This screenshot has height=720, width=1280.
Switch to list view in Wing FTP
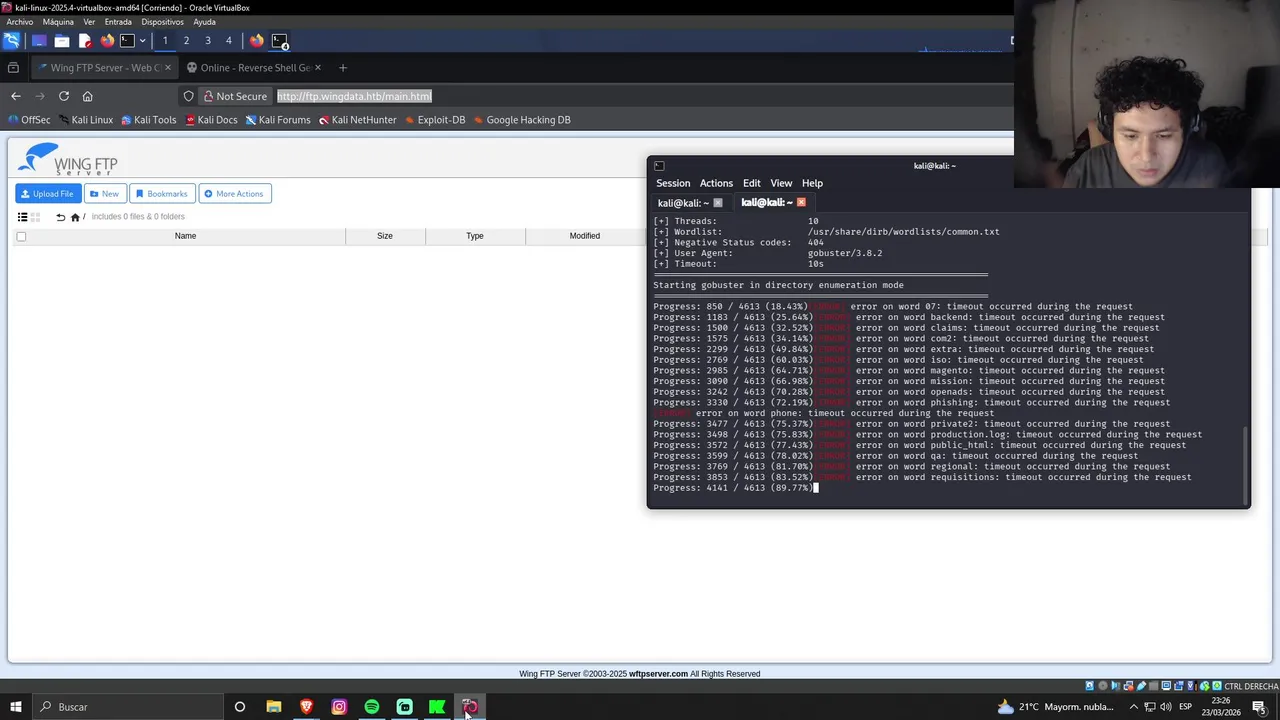(22, 217)
